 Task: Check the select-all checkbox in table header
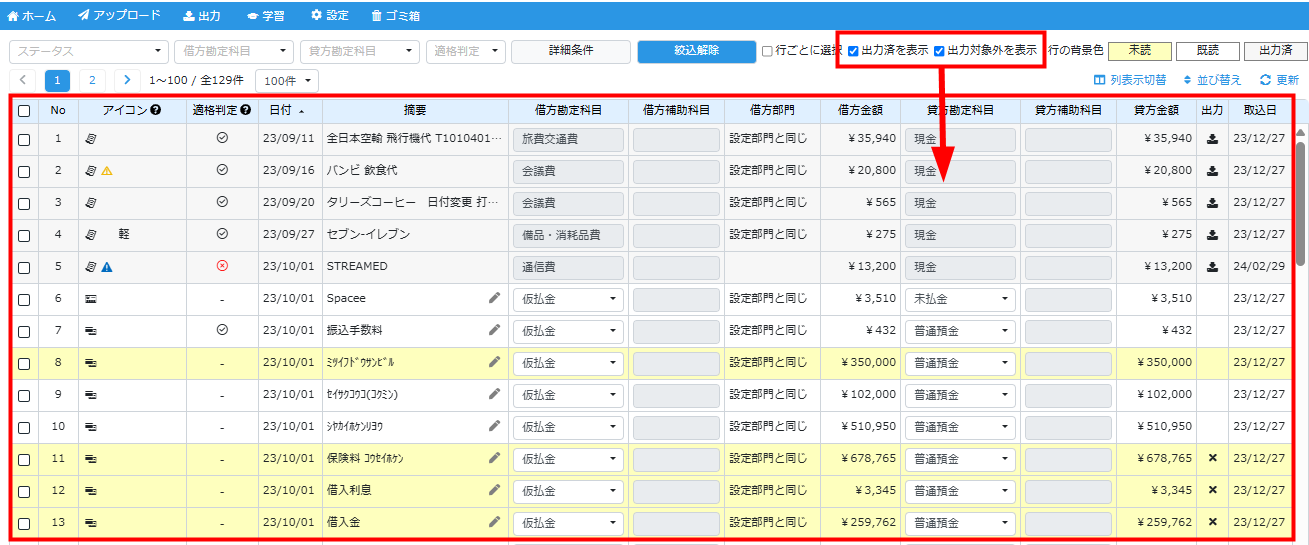(24, 111)
